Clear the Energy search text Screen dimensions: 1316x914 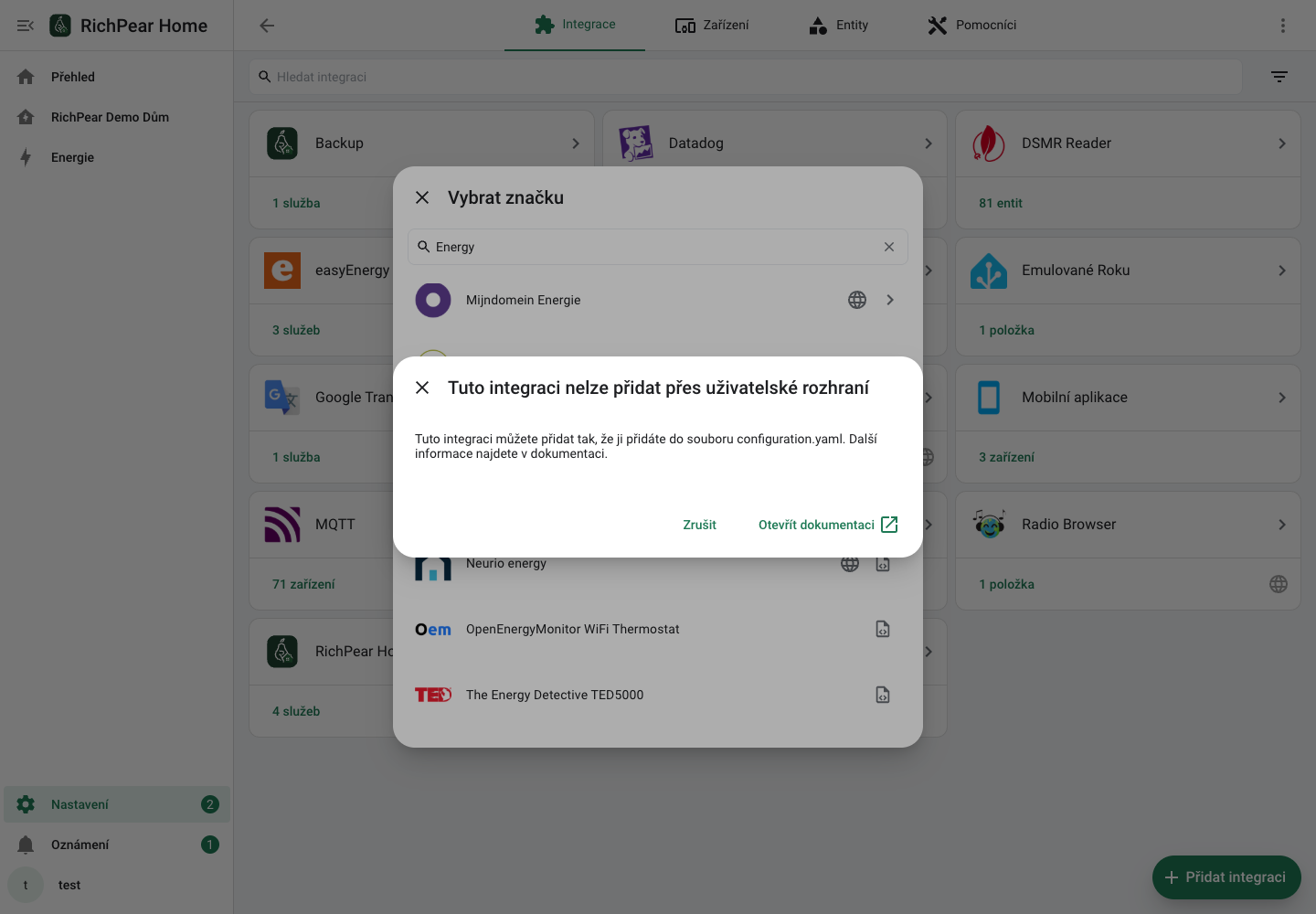pos(889,247)
